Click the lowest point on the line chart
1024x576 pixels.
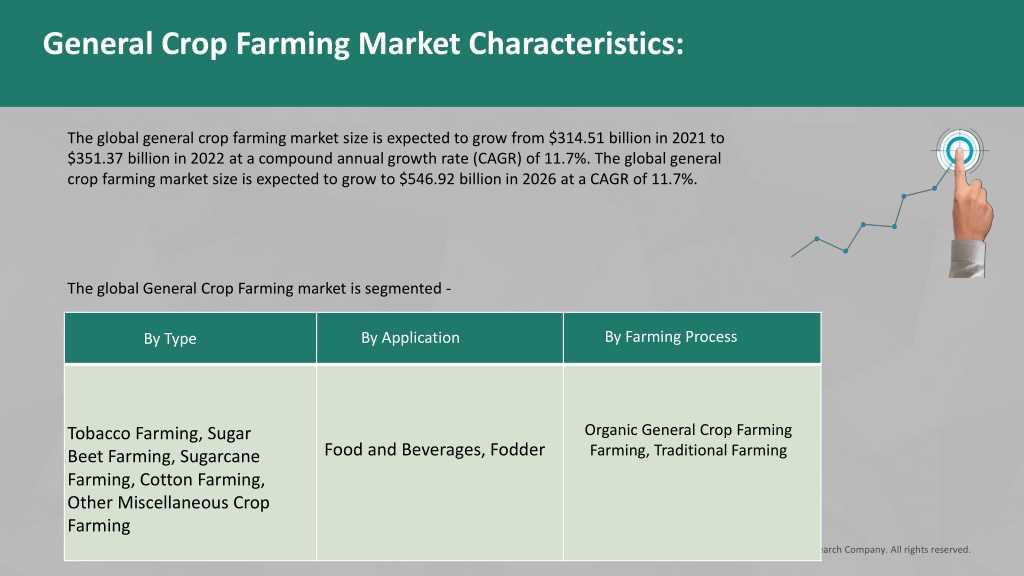(845, 251)
